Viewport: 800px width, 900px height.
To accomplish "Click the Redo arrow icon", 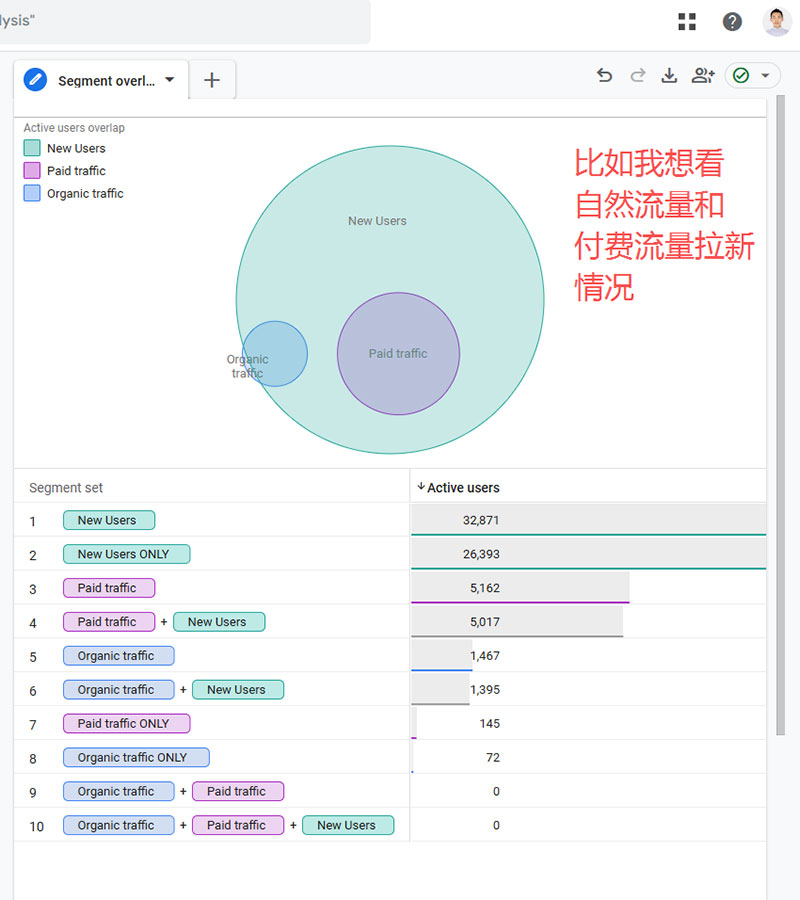I will coord(637,76).
